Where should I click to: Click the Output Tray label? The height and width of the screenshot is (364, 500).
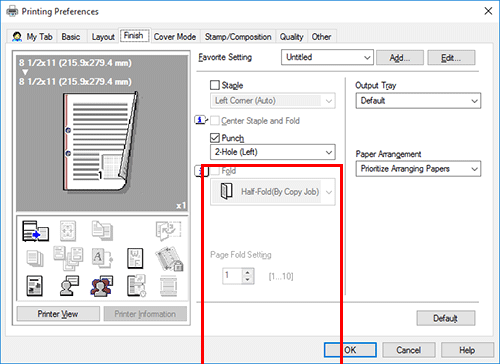[x=376, y=86]
